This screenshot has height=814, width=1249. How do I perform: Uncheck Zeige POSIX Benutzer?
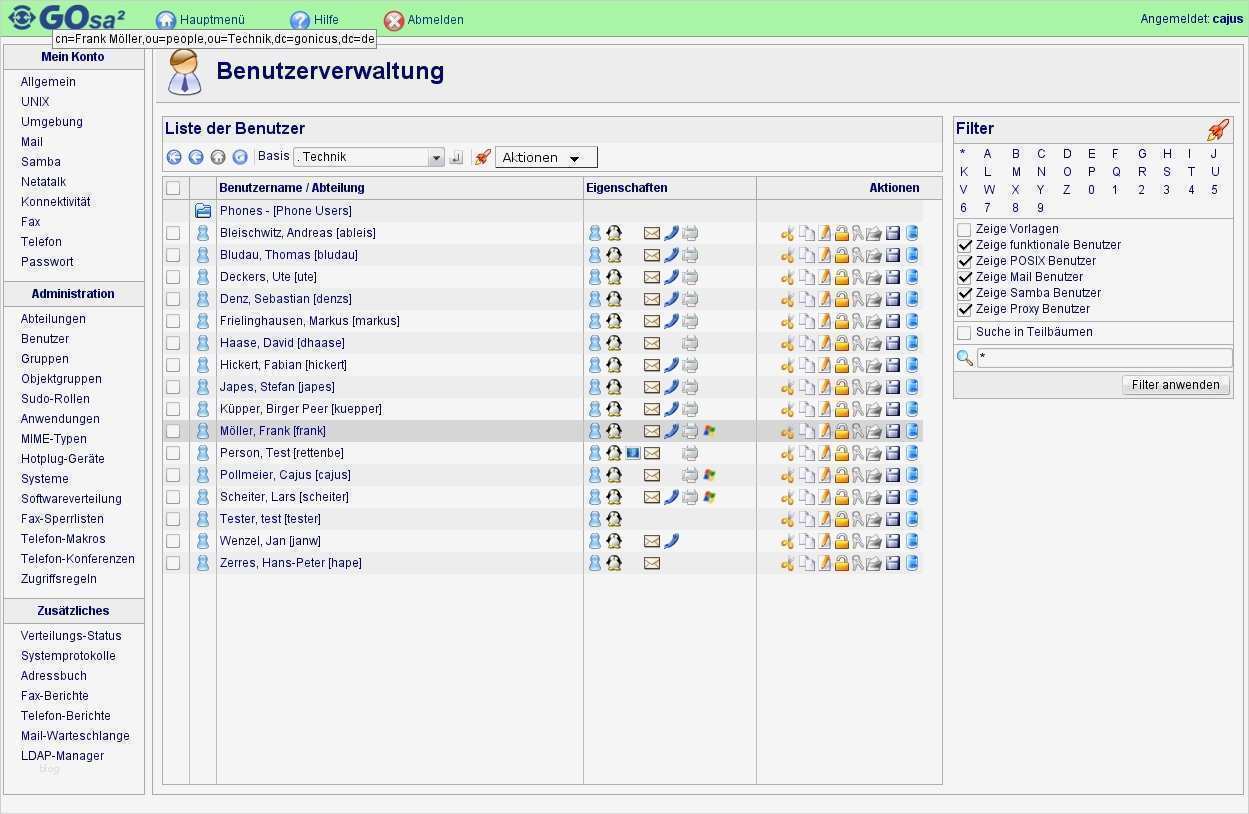click(x=965, y=261)
